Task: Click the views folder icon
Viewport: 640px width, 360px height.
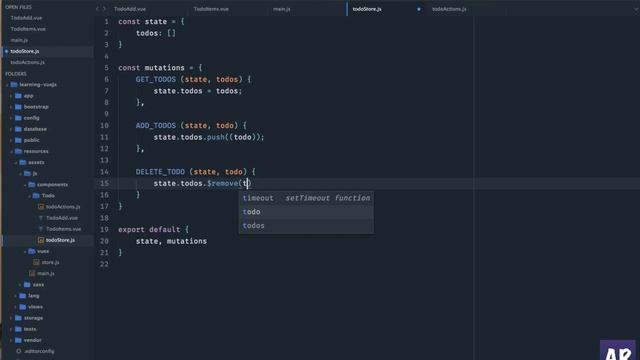Action: tap(23, 307)
